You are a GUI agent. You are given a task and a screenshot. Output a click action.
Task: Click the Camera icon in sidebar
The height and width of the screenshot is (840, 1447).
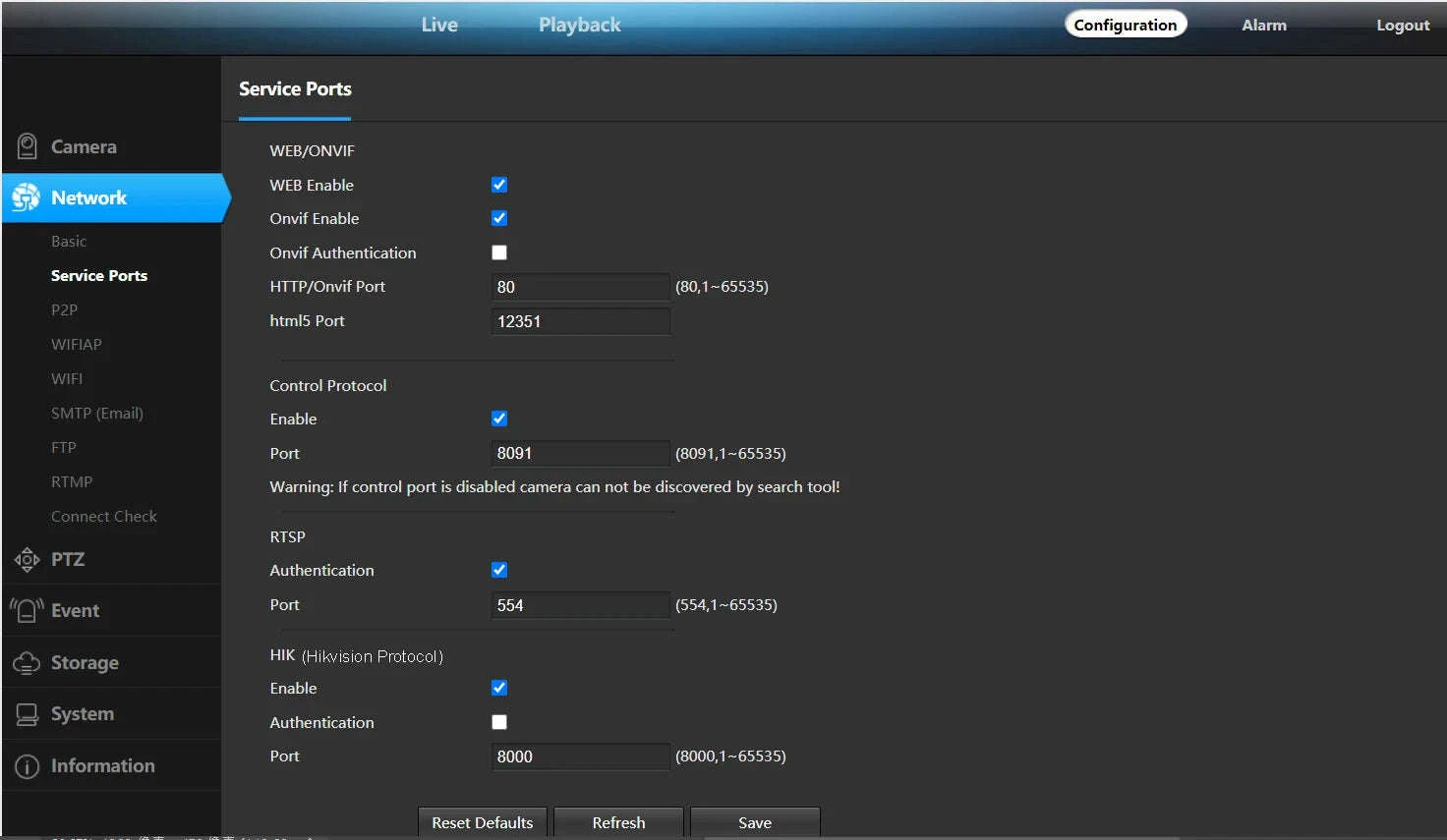tap(28, 147)
